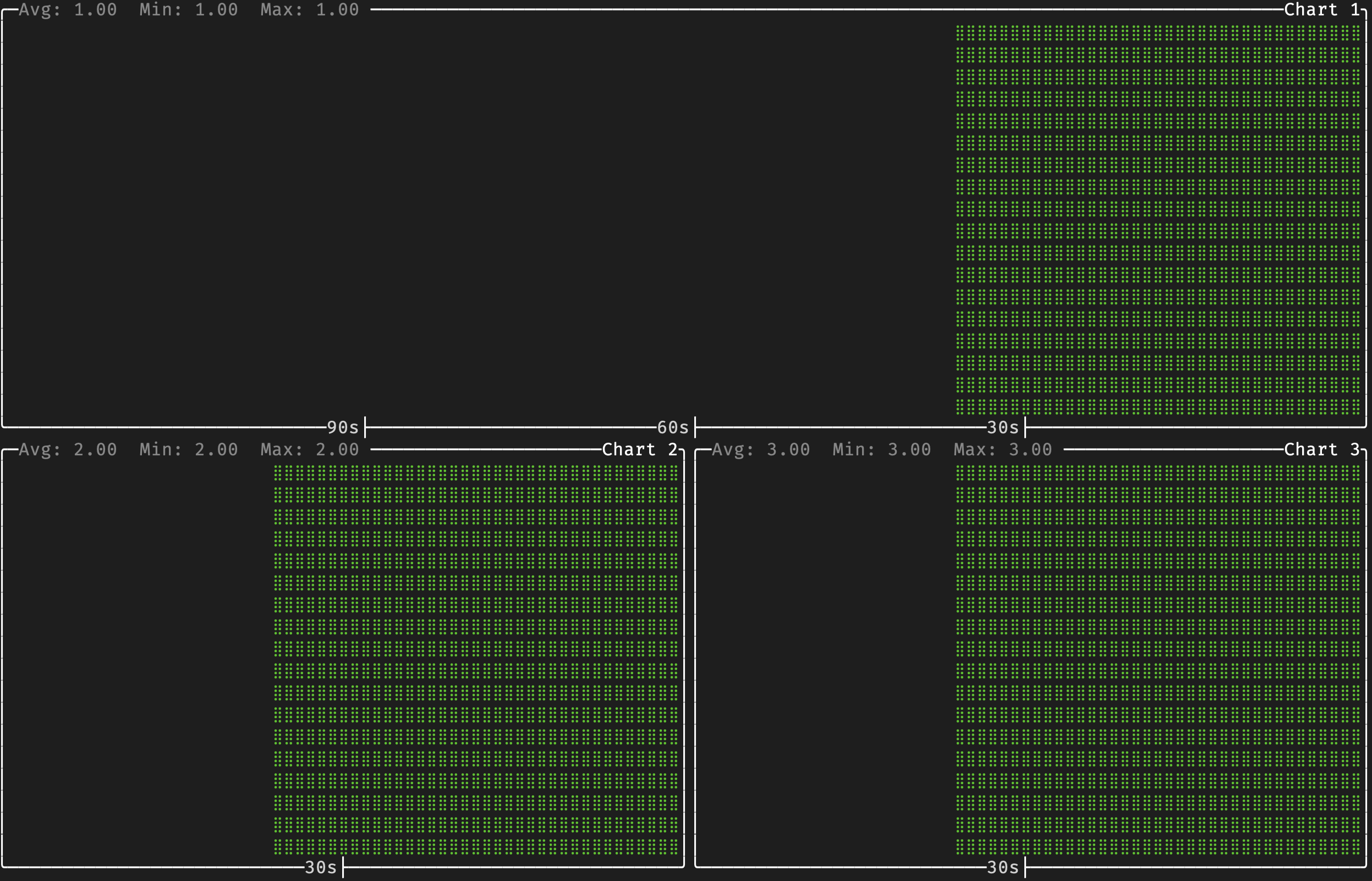1372x881 pixels.
Task: Select the Min: 1.00 value
Action: [x=189, y=10]
